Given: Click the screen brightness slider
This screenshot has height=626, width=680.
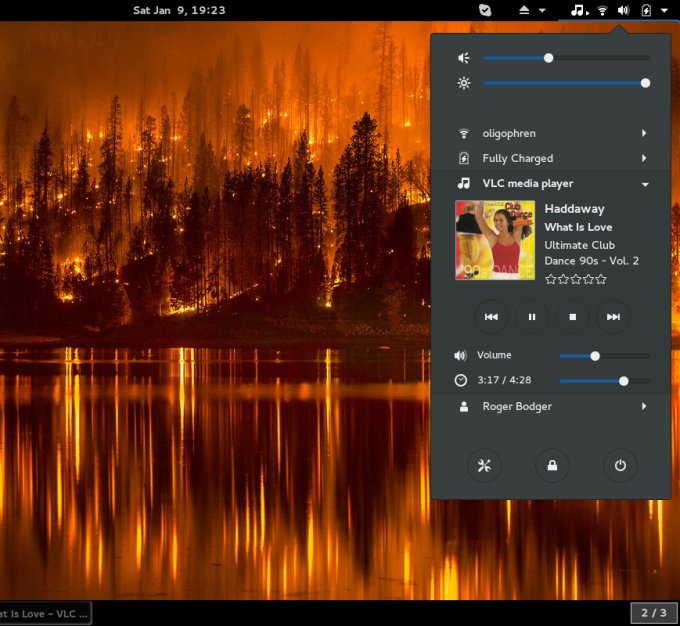Looking at the screenshot, I should (566, 83).
